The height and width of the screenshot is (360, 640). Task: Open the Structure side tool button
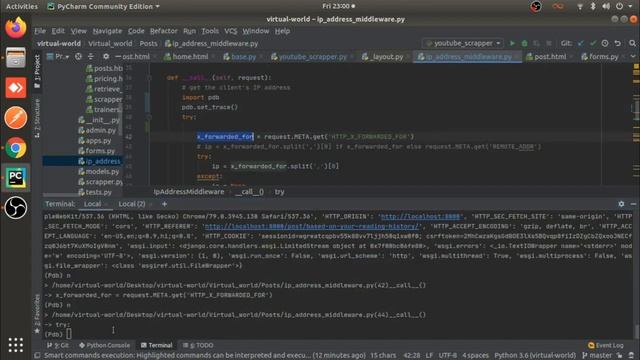pos(37,118)
